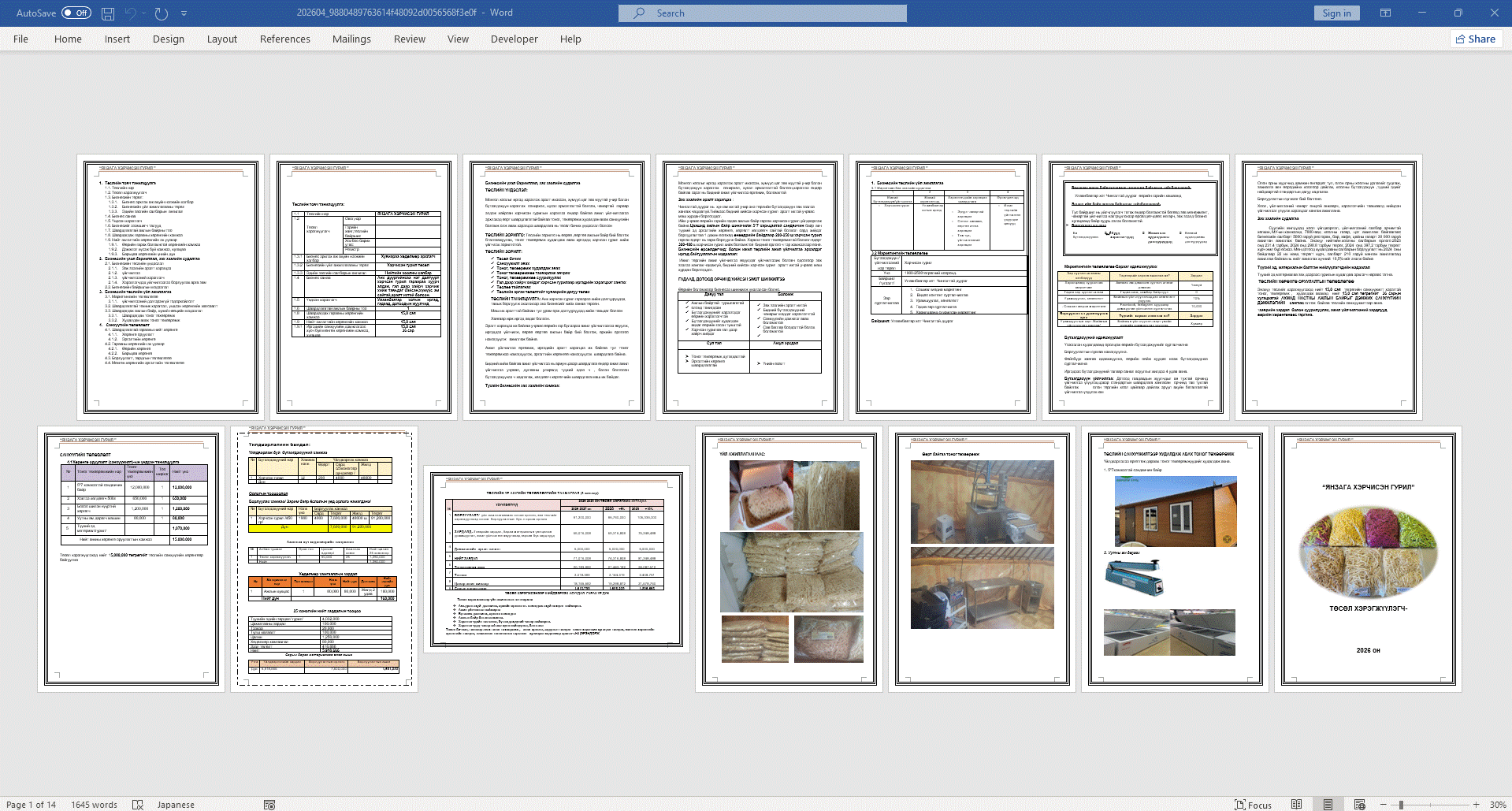Open the Undo history dropdown arrow
The image size is (1512, 811).
pyautogui.click(x=145, y=13)
